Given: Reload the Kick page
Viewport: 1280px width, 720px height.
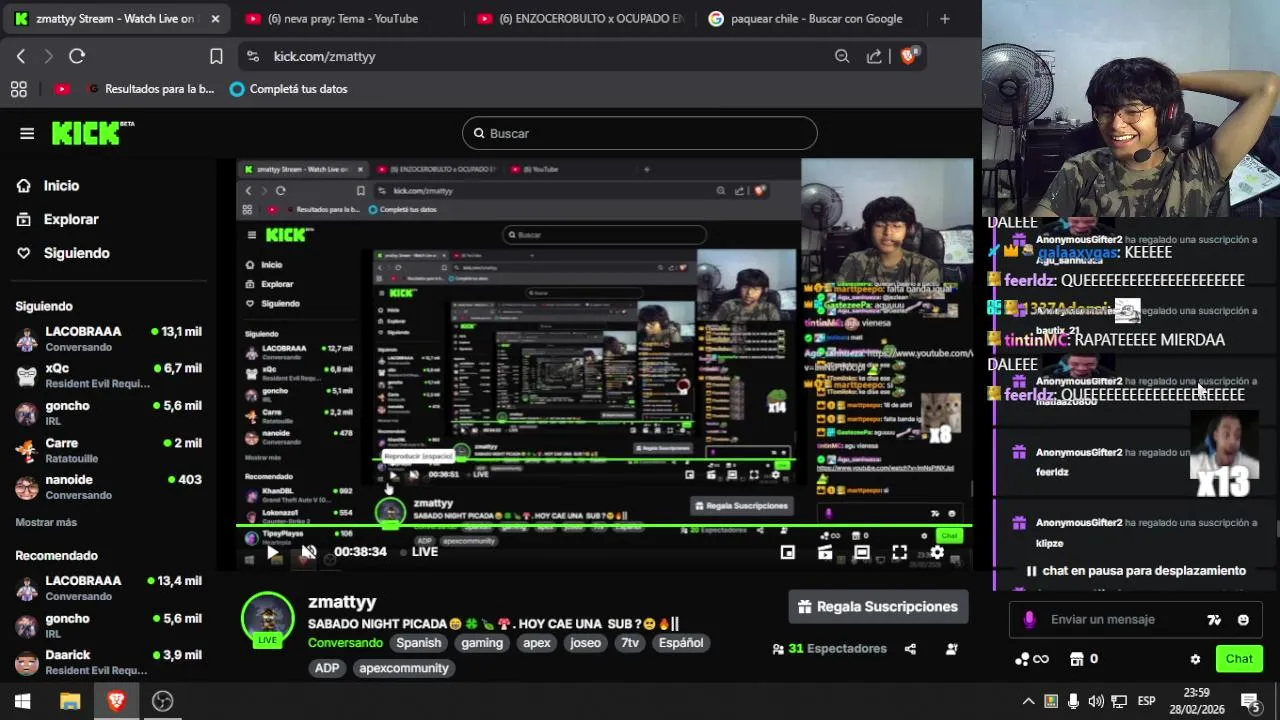Looking at the screenshot, I should pyautogui.click(x=77, y=57).
